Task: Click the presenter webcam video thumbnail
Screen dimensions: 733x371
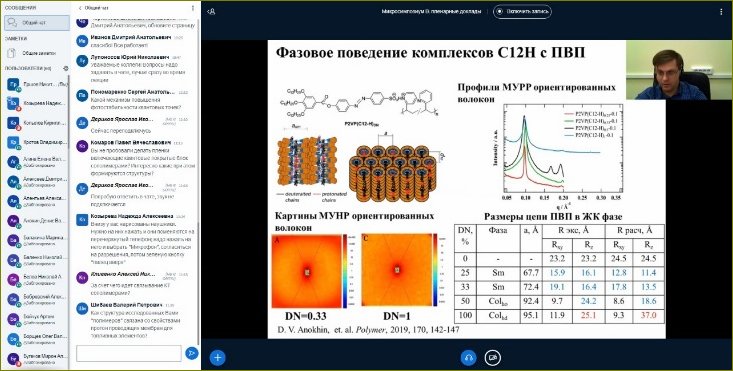Action: (x=666, y=70)
